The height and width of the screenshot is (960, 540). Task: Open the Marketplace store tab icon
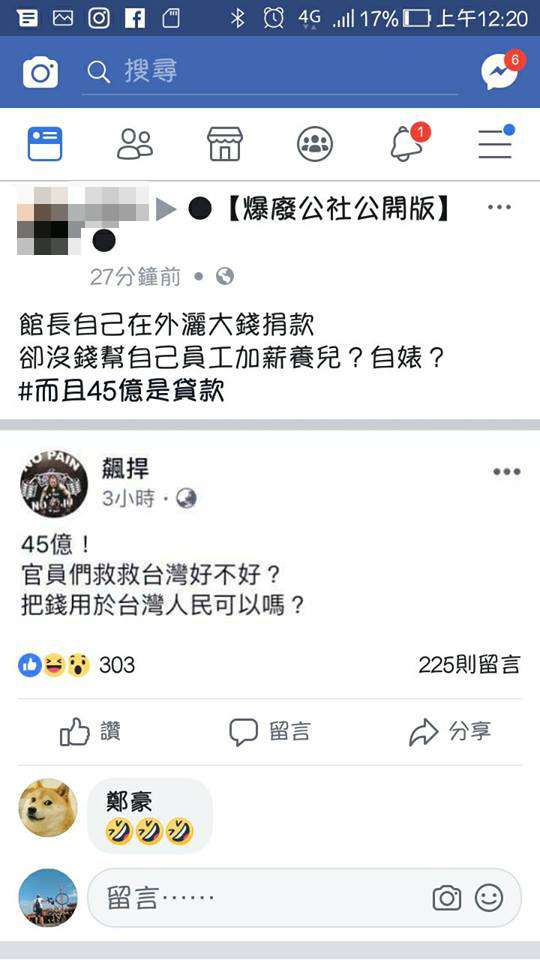pos(225,144)
